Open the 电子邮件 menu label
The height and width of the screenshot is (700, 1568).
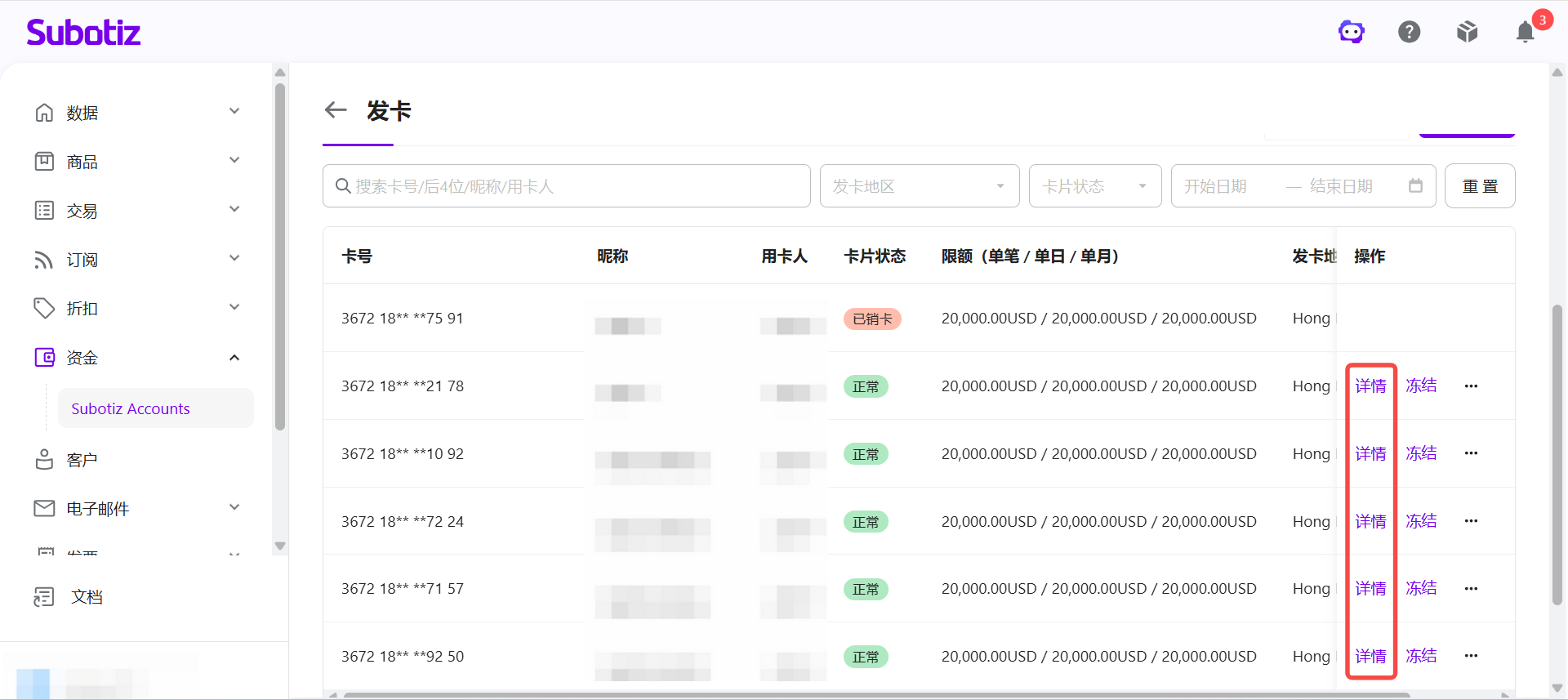click(x=97, y=509)
